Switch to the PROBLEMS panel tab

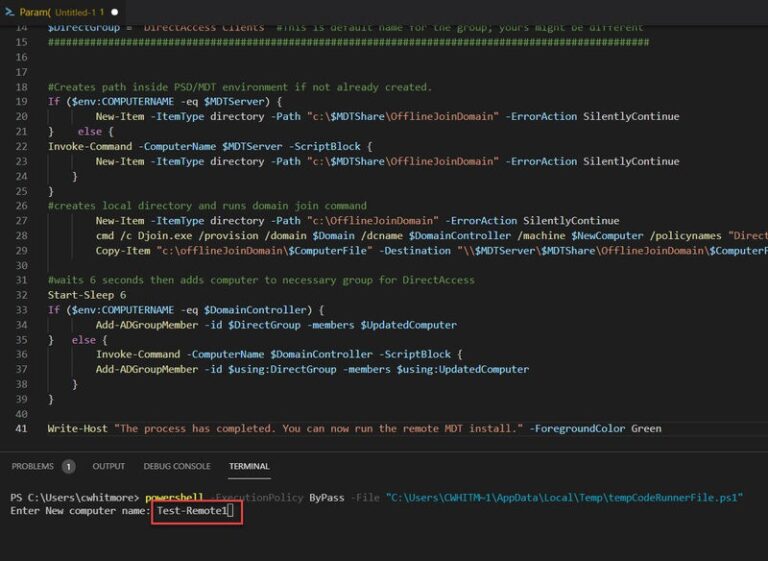32,466
